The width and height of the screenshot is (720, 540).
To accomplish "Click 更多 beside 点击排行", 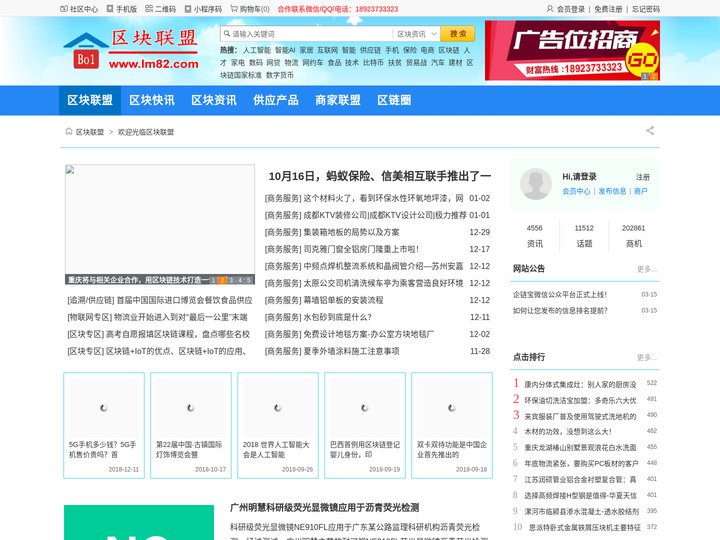I will coord(647,357).
